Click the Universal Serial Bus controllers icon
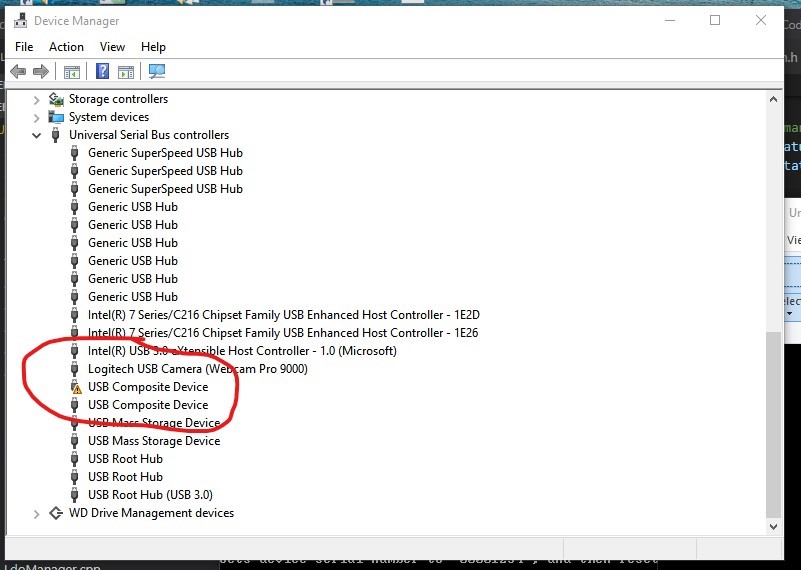801x570 pixels. (56, 135)
